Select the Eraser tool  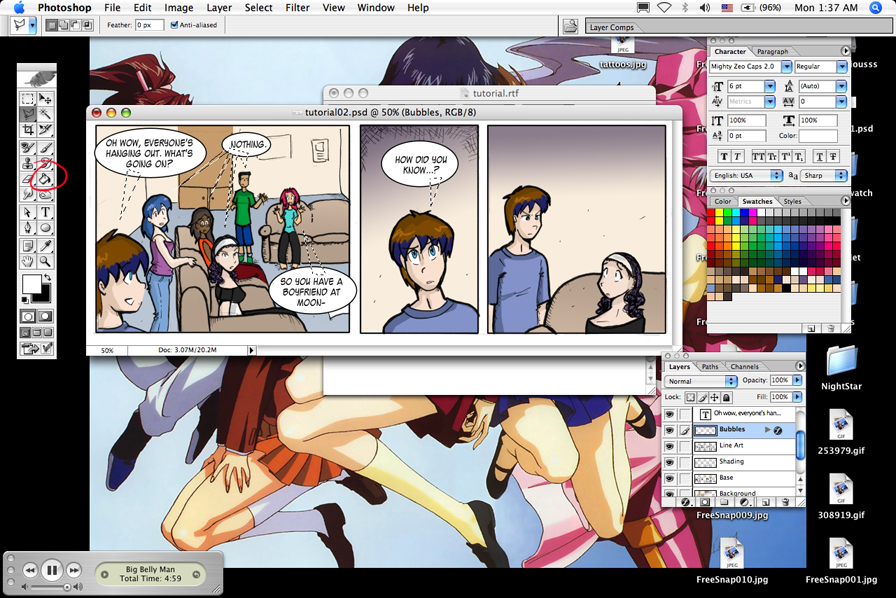click(27, 180)
